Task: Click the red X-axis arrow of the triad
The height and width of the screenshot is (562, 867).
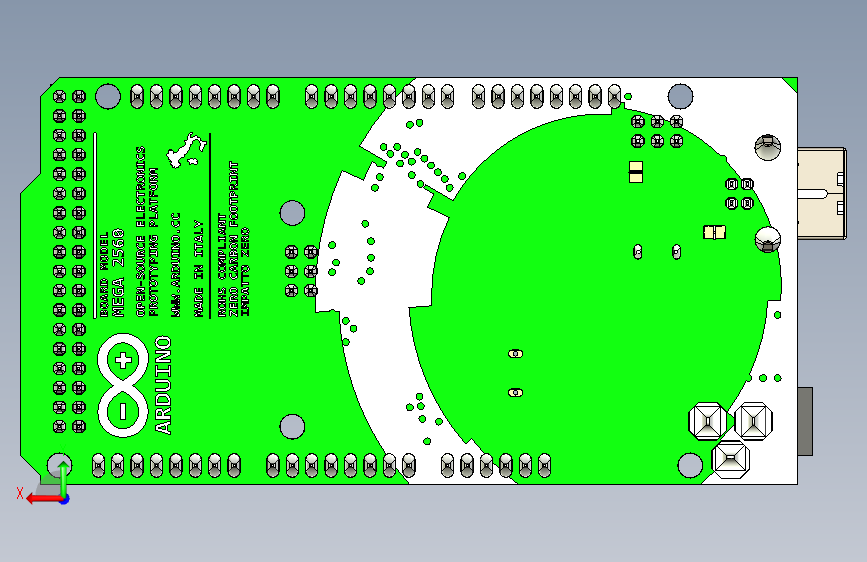Action: [x=44, y=499]
